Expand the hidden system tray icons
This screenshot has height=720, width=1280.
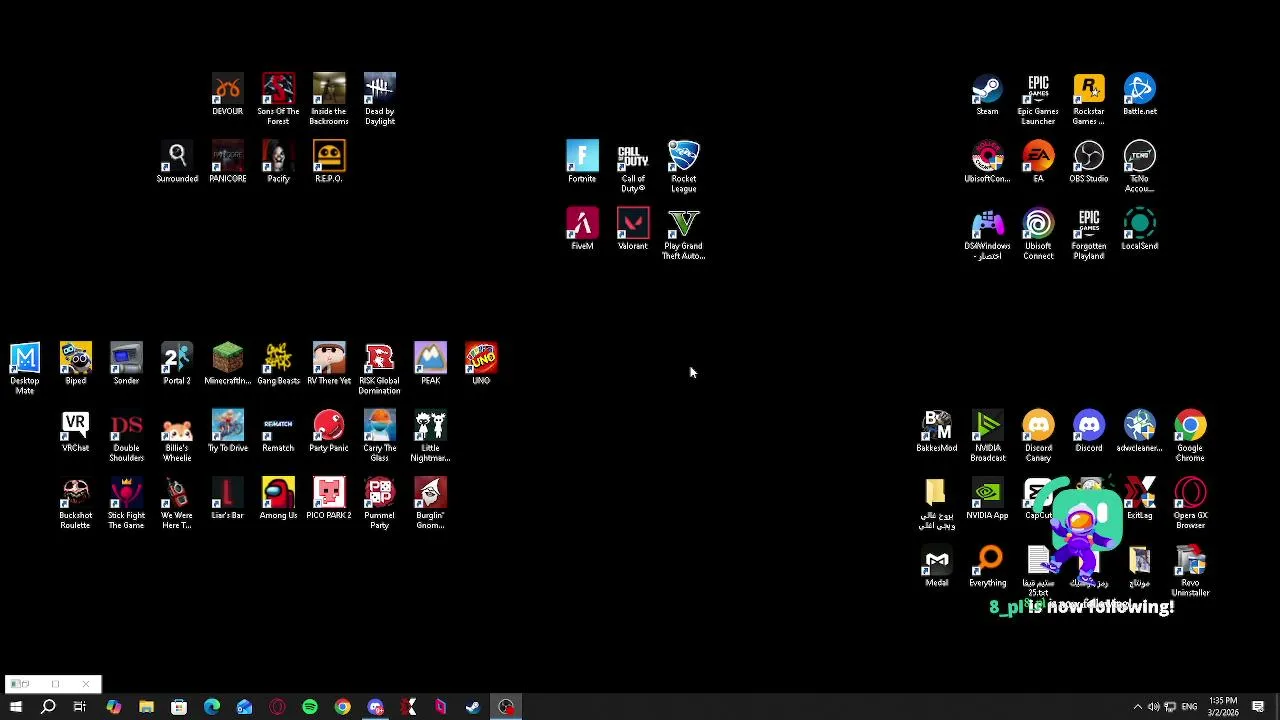point(1137,707)
